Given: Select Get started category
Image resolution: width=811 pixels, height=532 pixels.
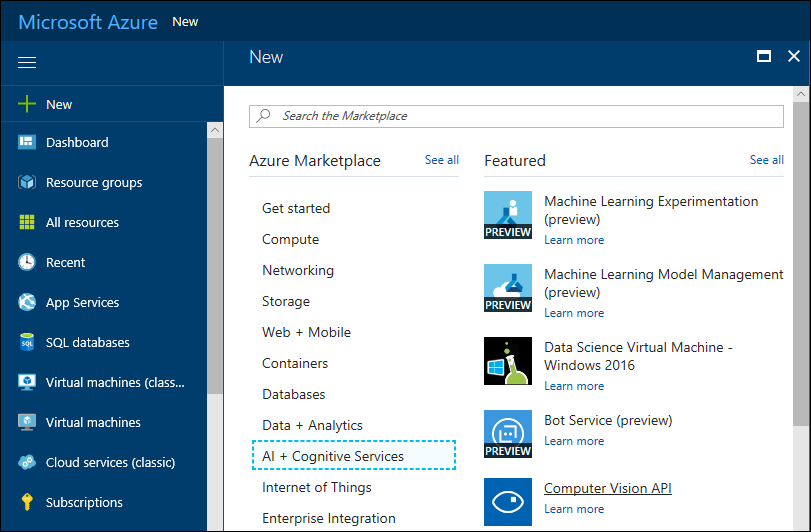Looking at the screenshot, I should tap(296, 208).
